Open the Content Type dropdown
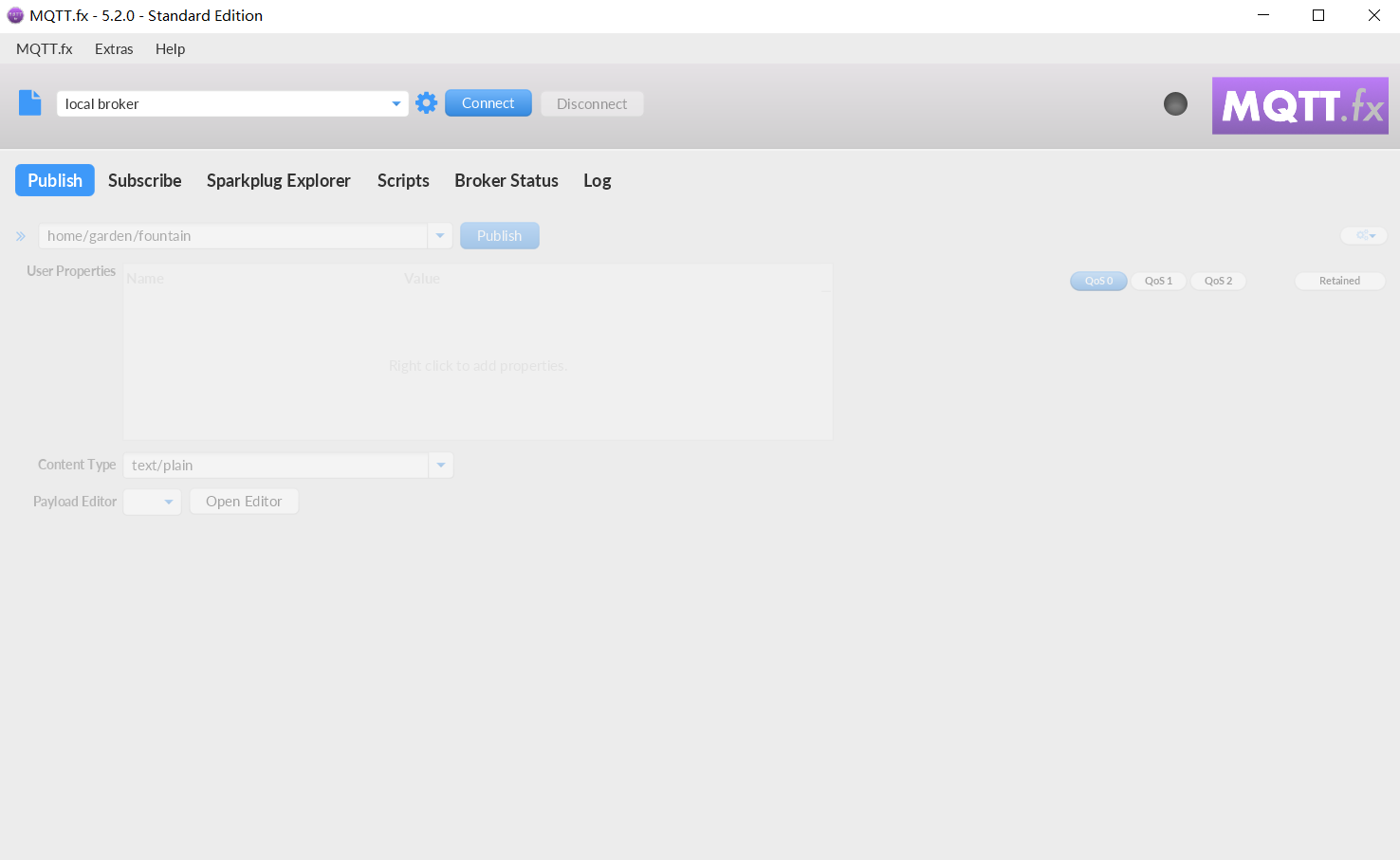 click(441, 466)
